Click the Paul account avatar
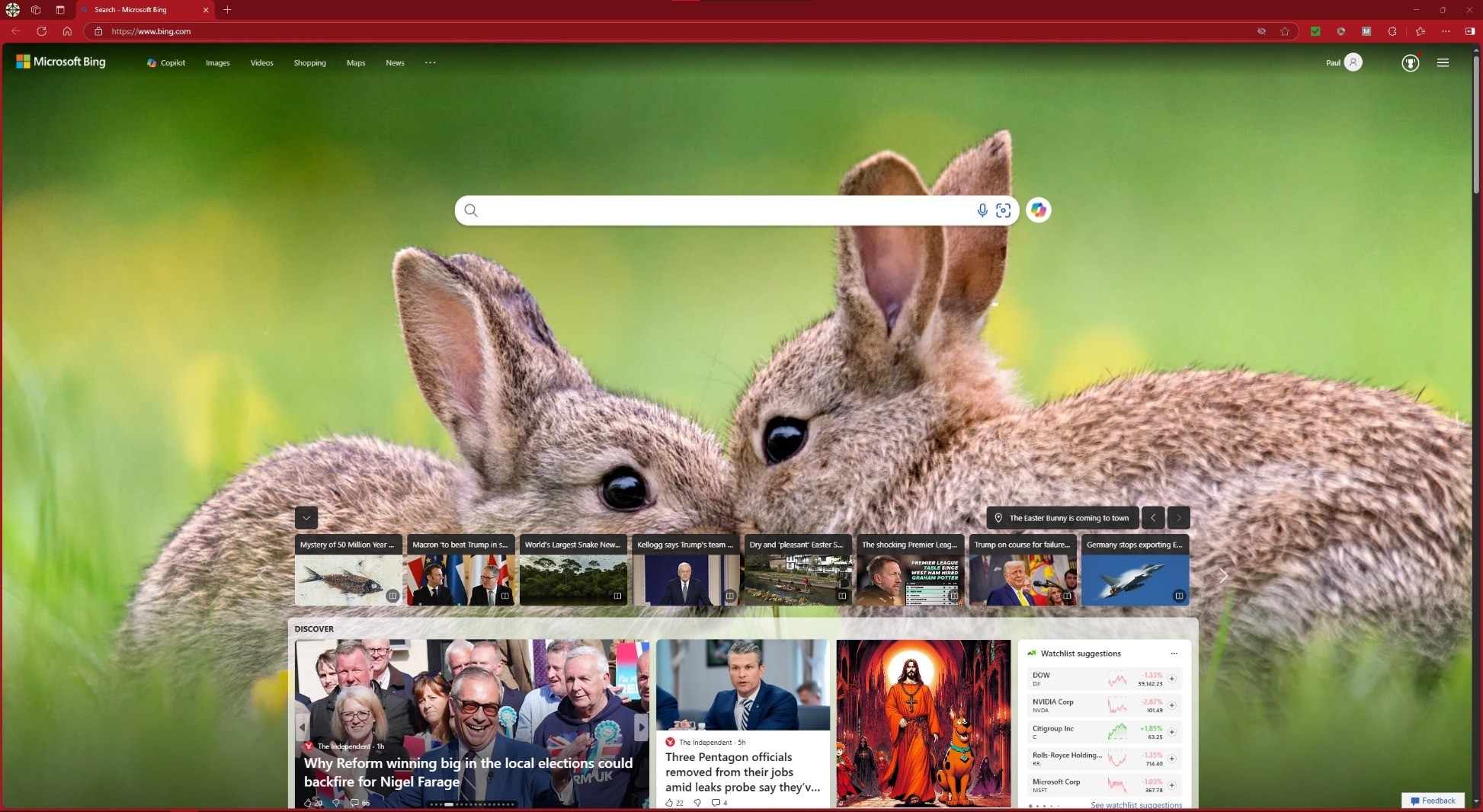The height and width of the screenshot is (812, 1483). tap(1353, 62)
